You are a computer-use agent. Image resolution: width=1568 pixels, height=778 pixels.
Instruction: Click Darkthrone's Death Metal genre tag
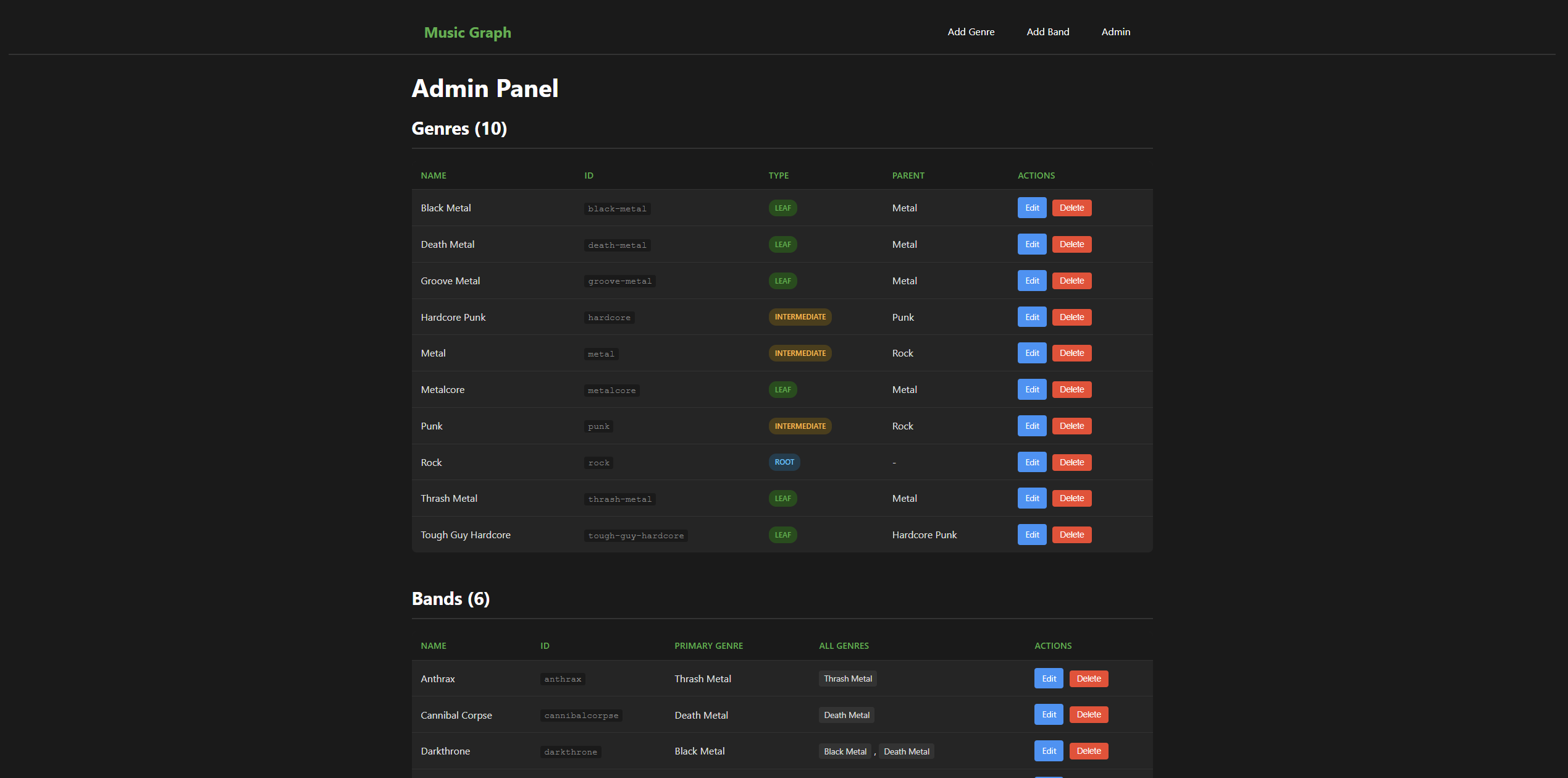click(x=906, y=751)
